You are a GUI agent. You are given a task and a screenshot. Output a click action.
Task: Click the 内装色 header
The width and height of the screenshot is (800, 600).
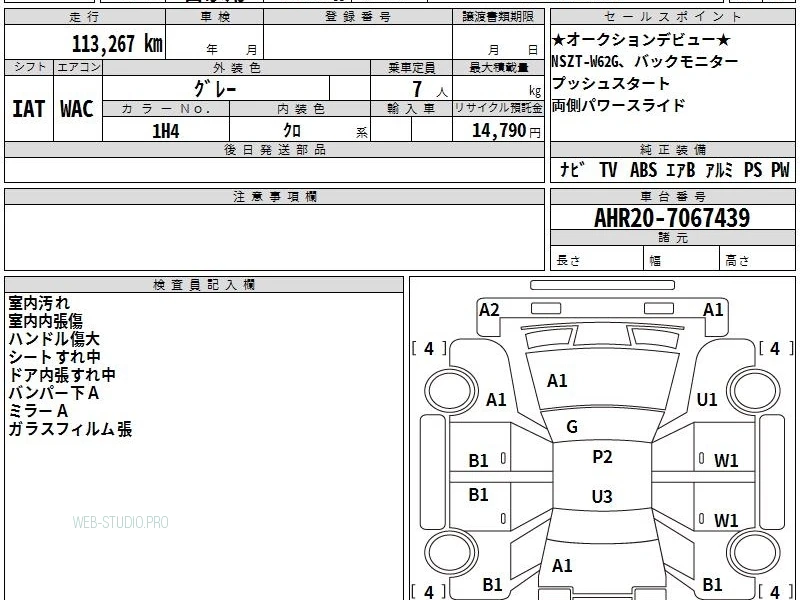point(301,109)
